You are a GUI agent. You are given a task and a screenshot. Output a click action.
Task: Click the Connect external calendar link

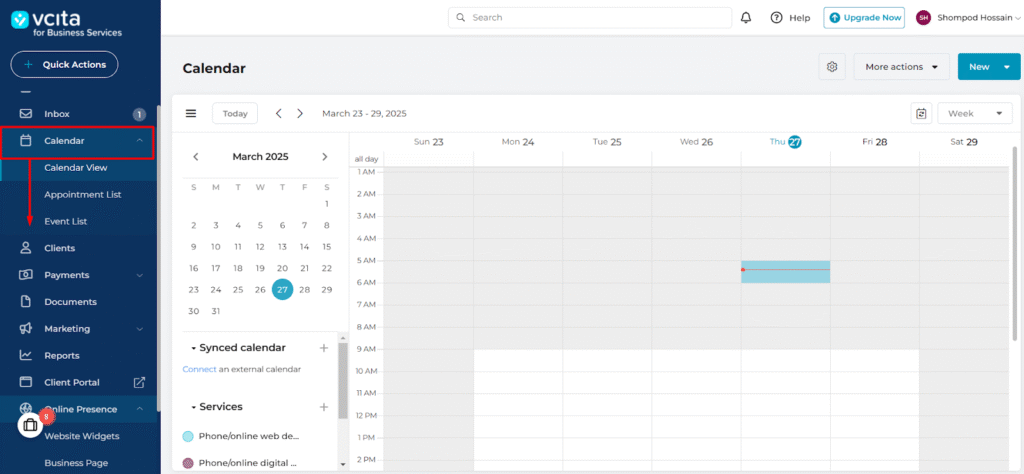(199, 369)
